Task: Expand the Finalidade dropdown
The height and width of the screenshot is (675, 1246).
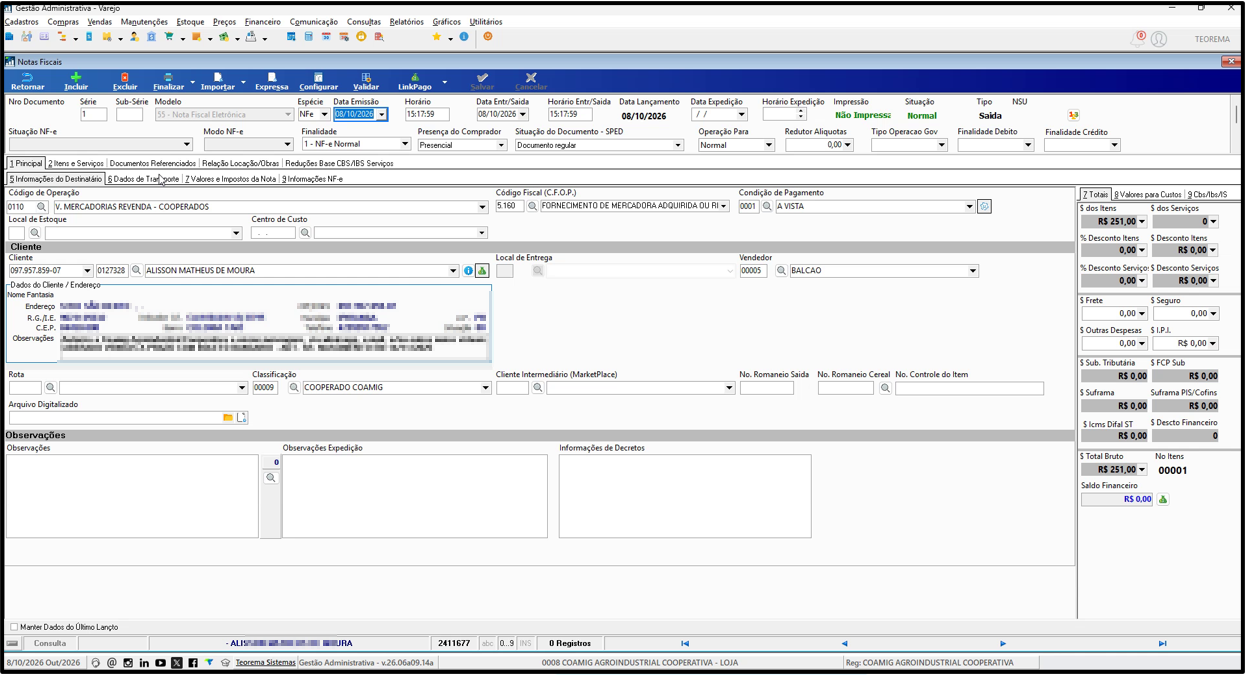Action: coord(405,145)
